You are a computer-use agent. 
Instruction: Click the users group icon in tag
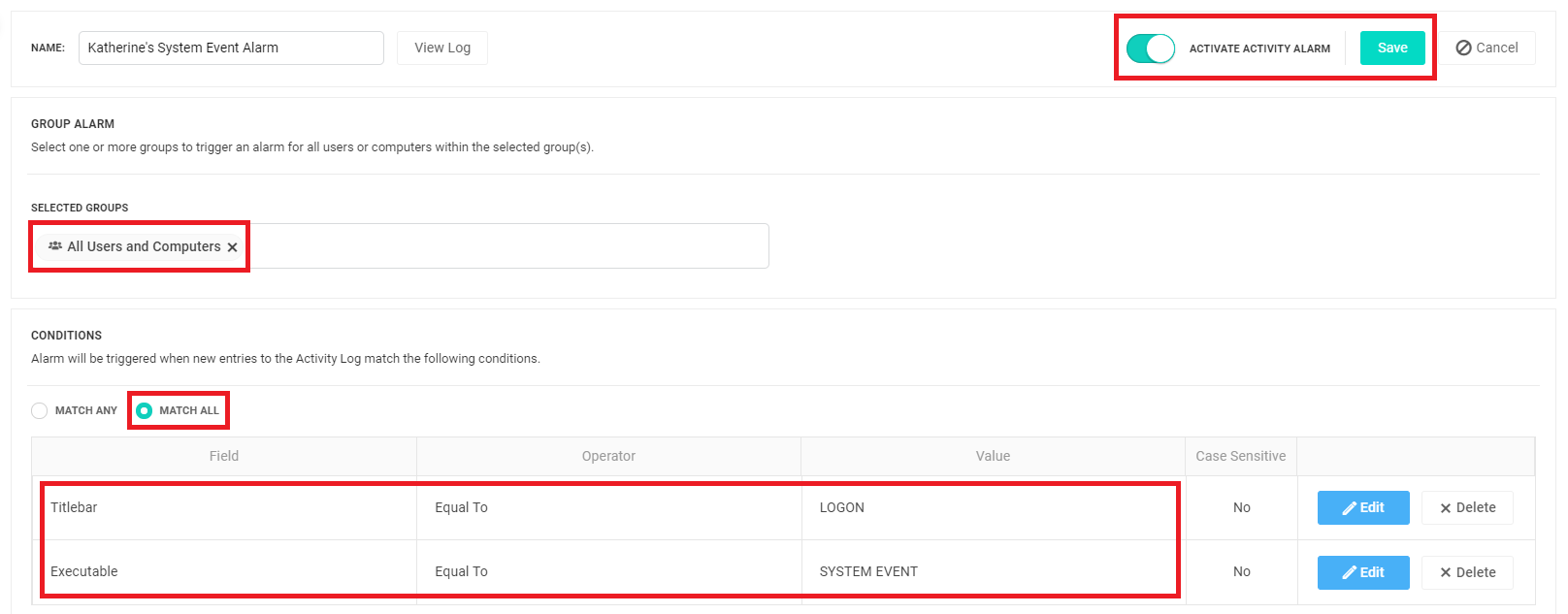(x=55, y=246)
